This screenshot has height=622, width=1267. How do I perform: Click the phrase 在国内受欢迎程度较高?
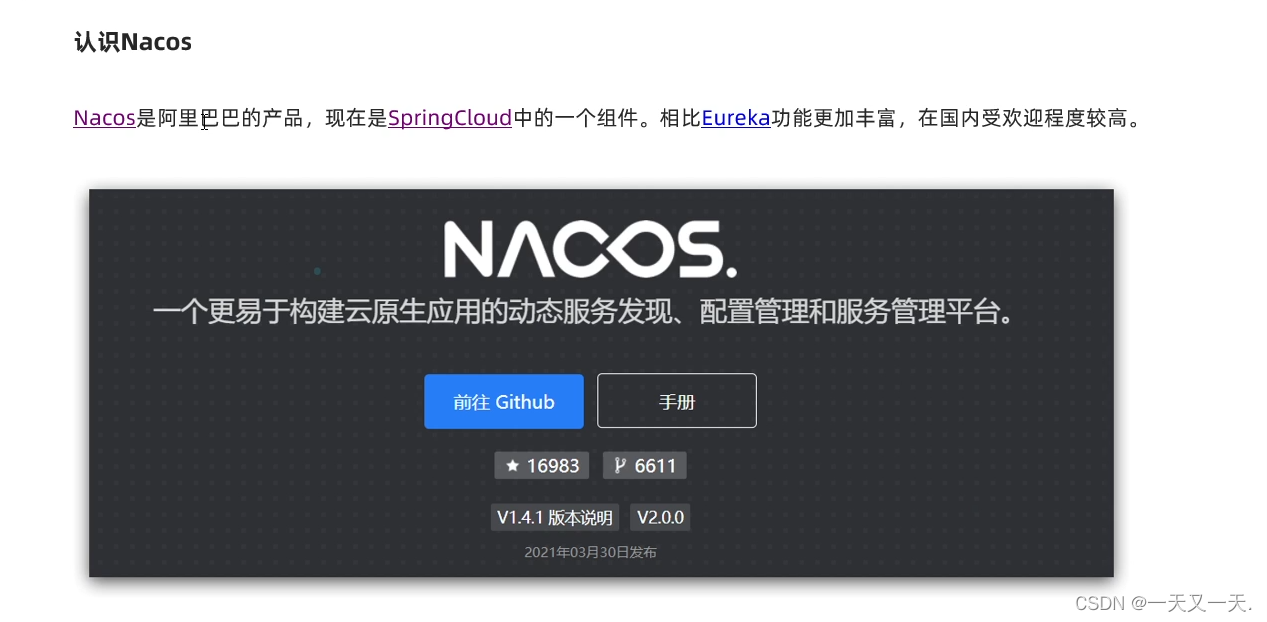click(x=1022, y=118)
